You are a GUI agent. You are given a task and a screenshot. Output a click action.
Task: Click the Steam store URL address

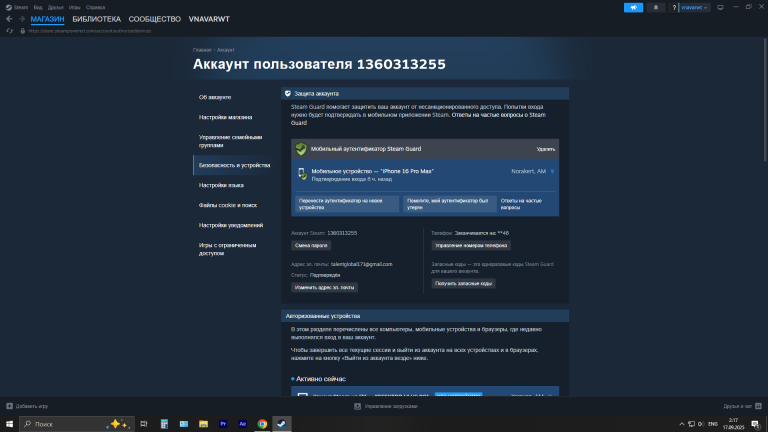point(90,31)
